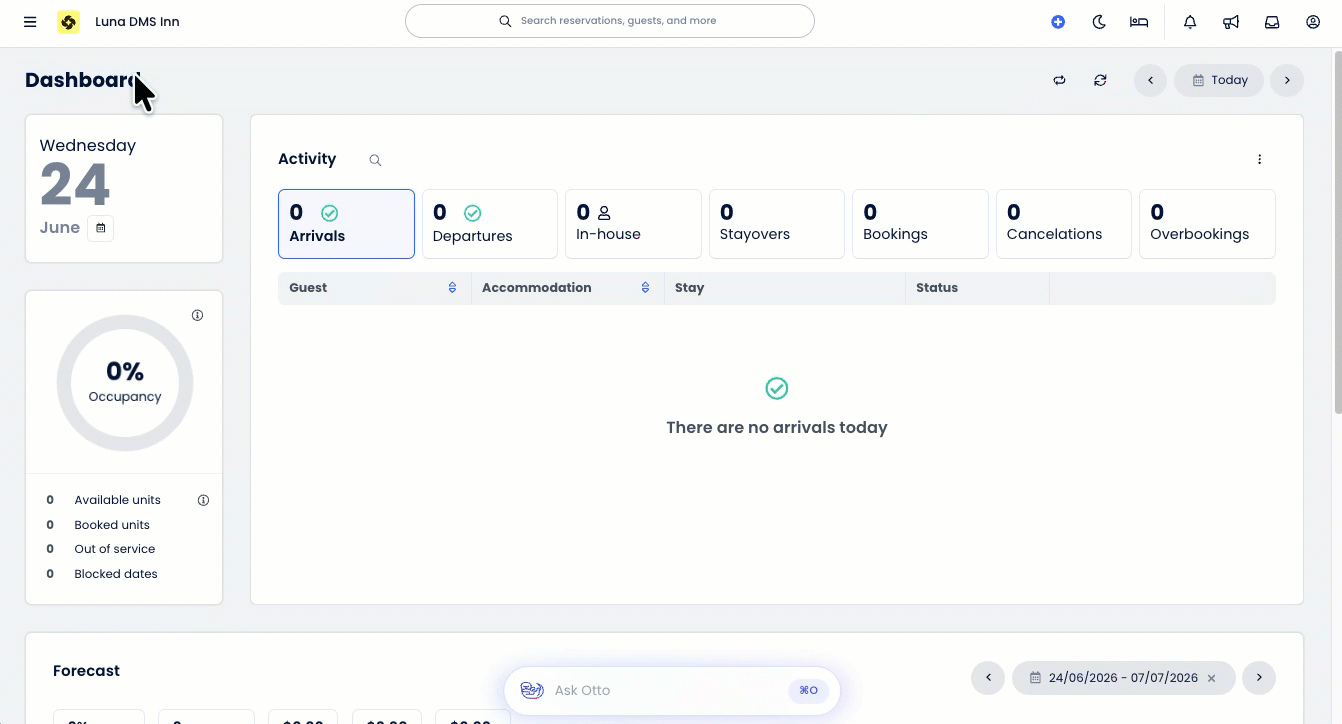Click the Today date button
This screenshot has height=724, width=1342.
pos(1219,80)
